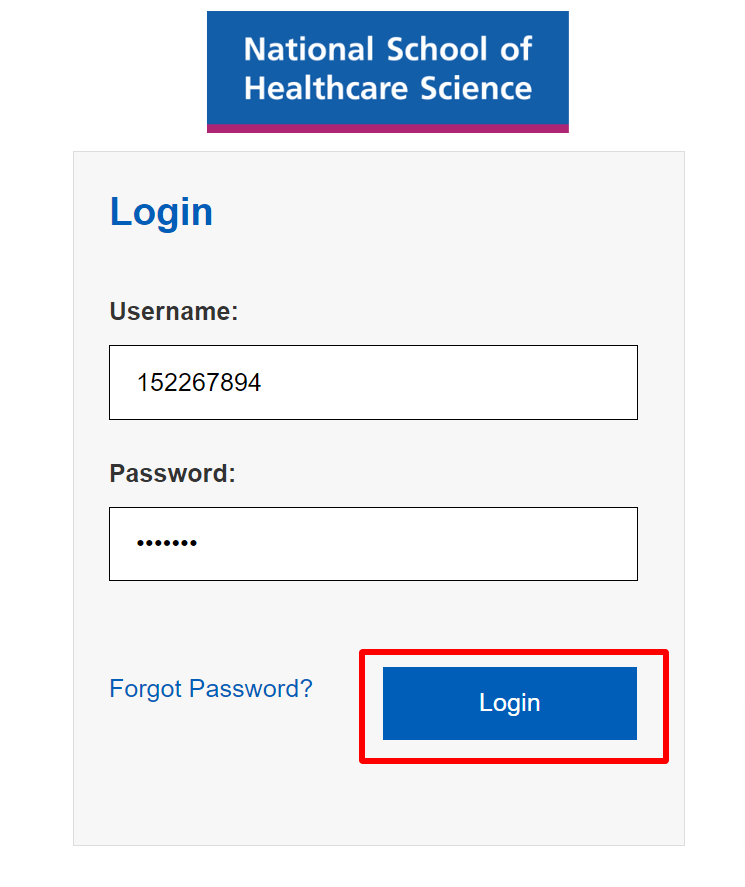Click the Password: label
The height and width of the screenshot is (887, 745).
pyautogui.click(x=173, y=473)
